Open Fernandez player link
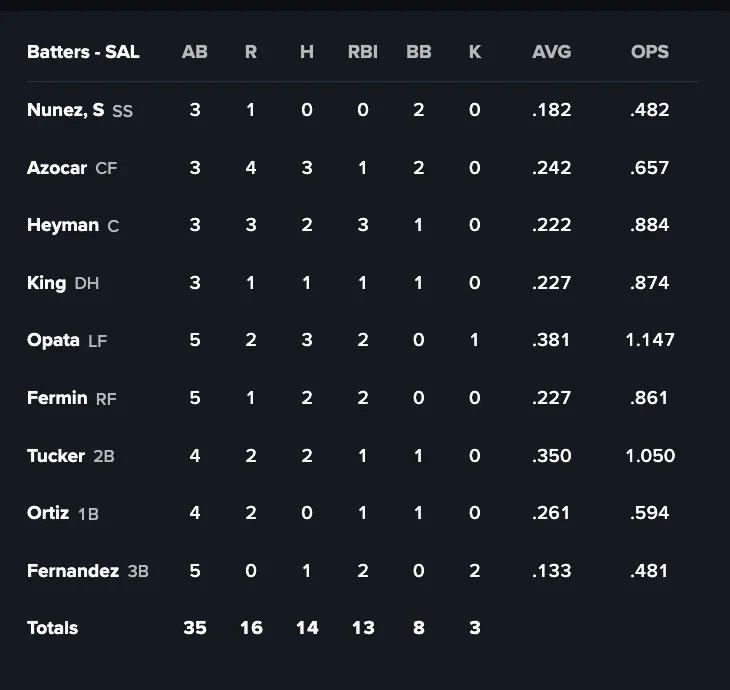Viewport: 730px width, 690px height. (74, 571)
